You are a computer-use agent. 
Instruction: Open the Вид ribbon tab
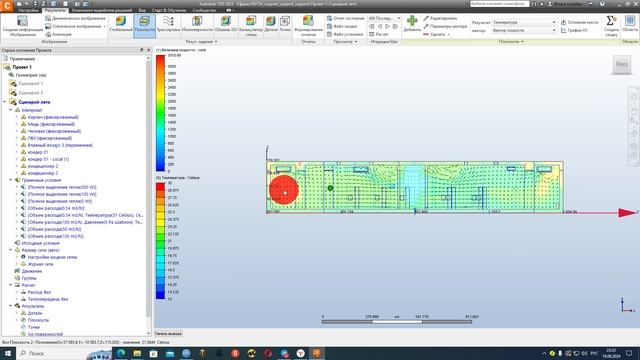(x=142, y=10)
